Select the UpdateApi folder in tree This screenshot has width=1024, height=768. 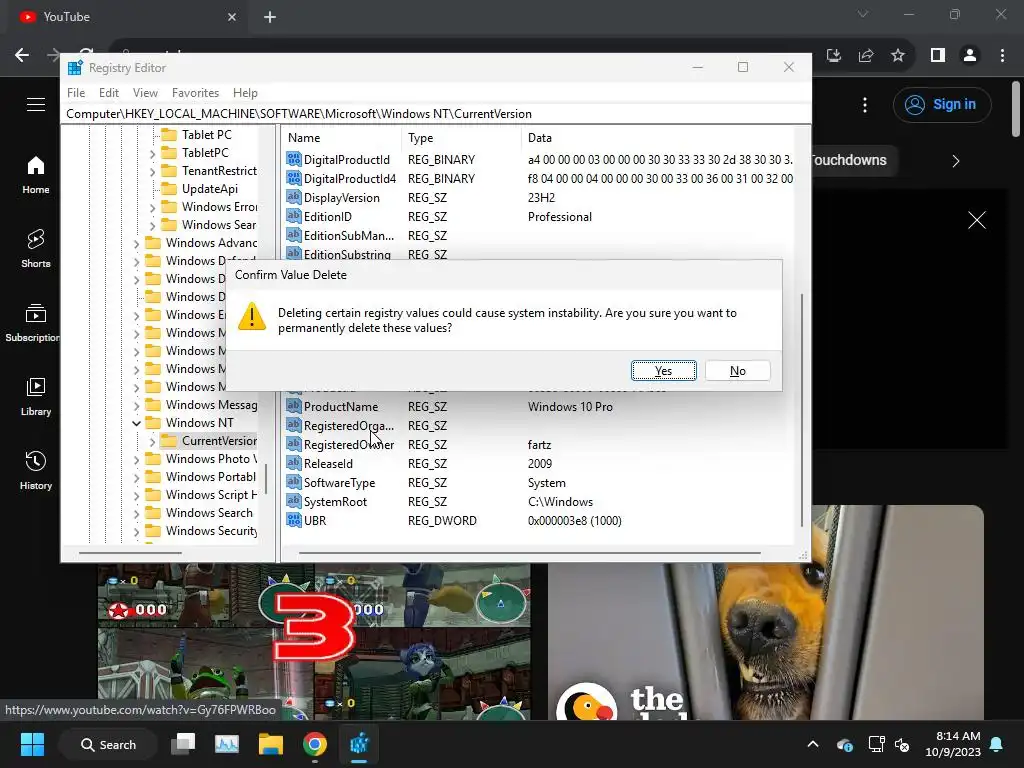pos(200,189)
